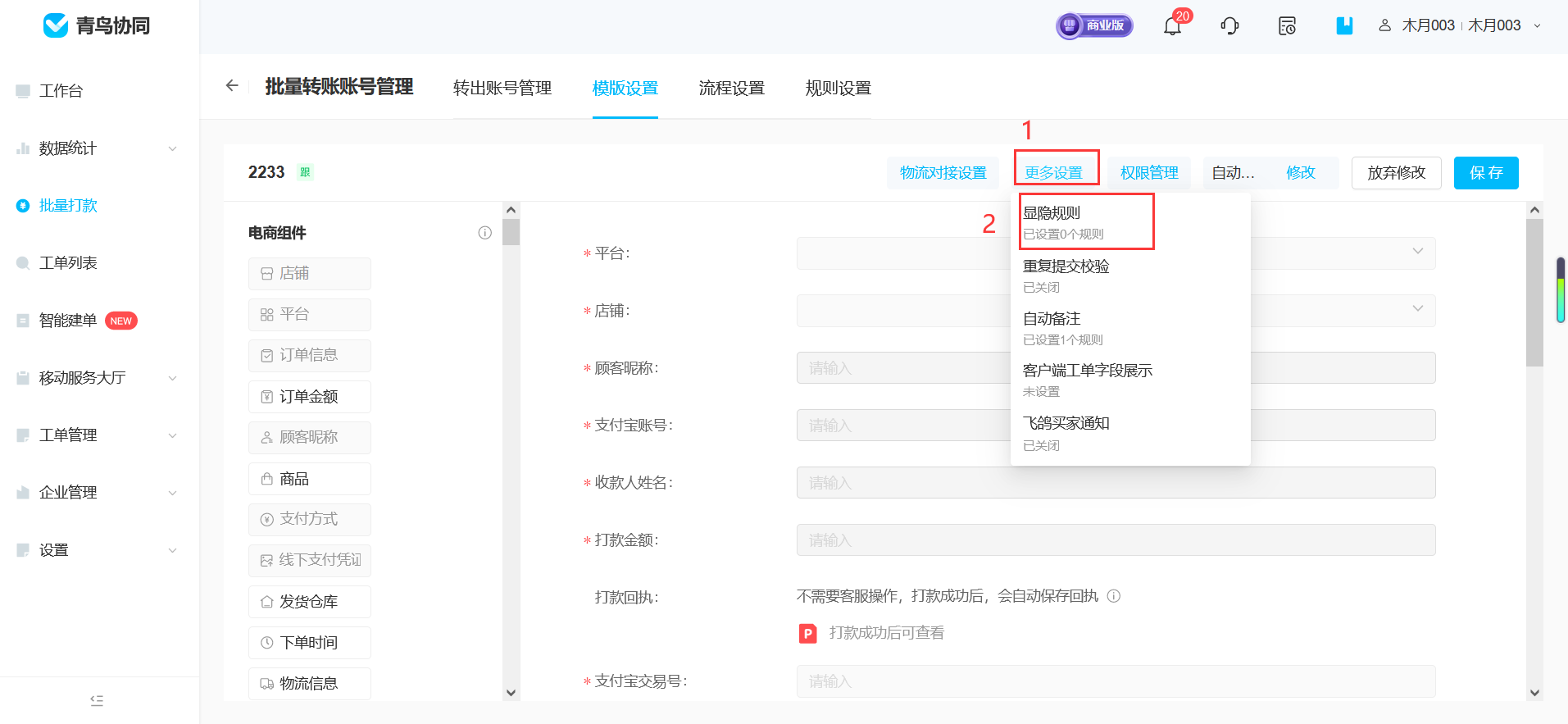Click the 打款金额 input field
The width and height of the screenshot is (1568, 724).
click(x=1116, y=540)
